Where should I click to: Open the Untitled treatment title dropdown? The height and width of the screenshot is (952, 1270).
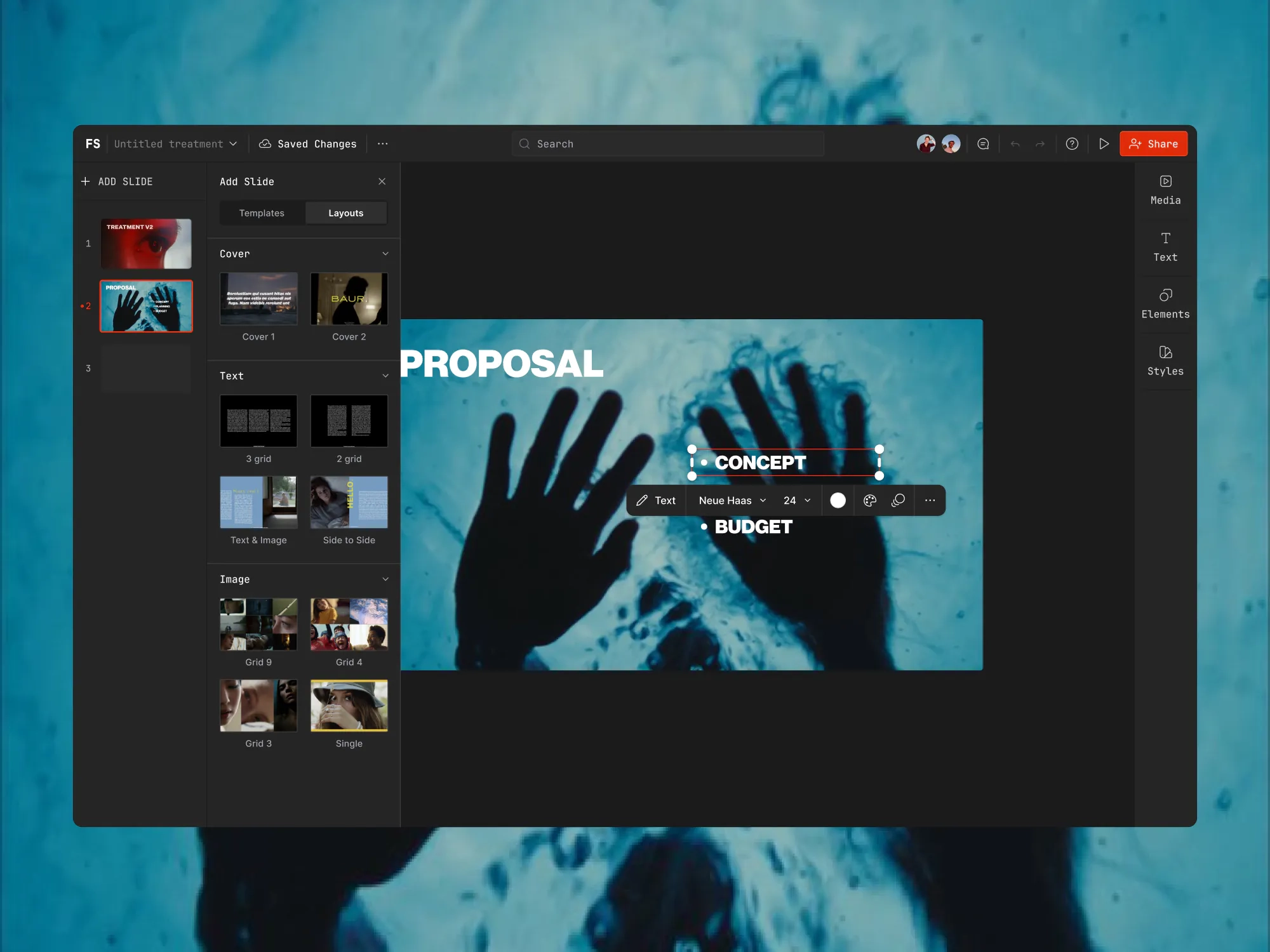(x=175, y=144)
